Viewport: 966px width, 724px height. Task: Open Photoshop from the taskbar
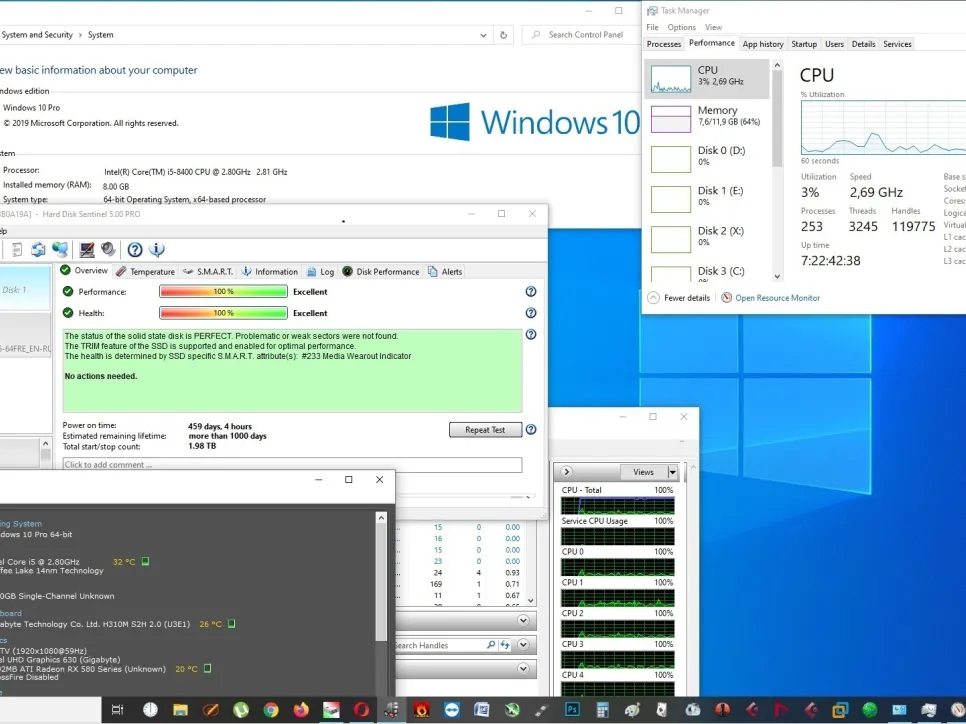tap(572, 710)
